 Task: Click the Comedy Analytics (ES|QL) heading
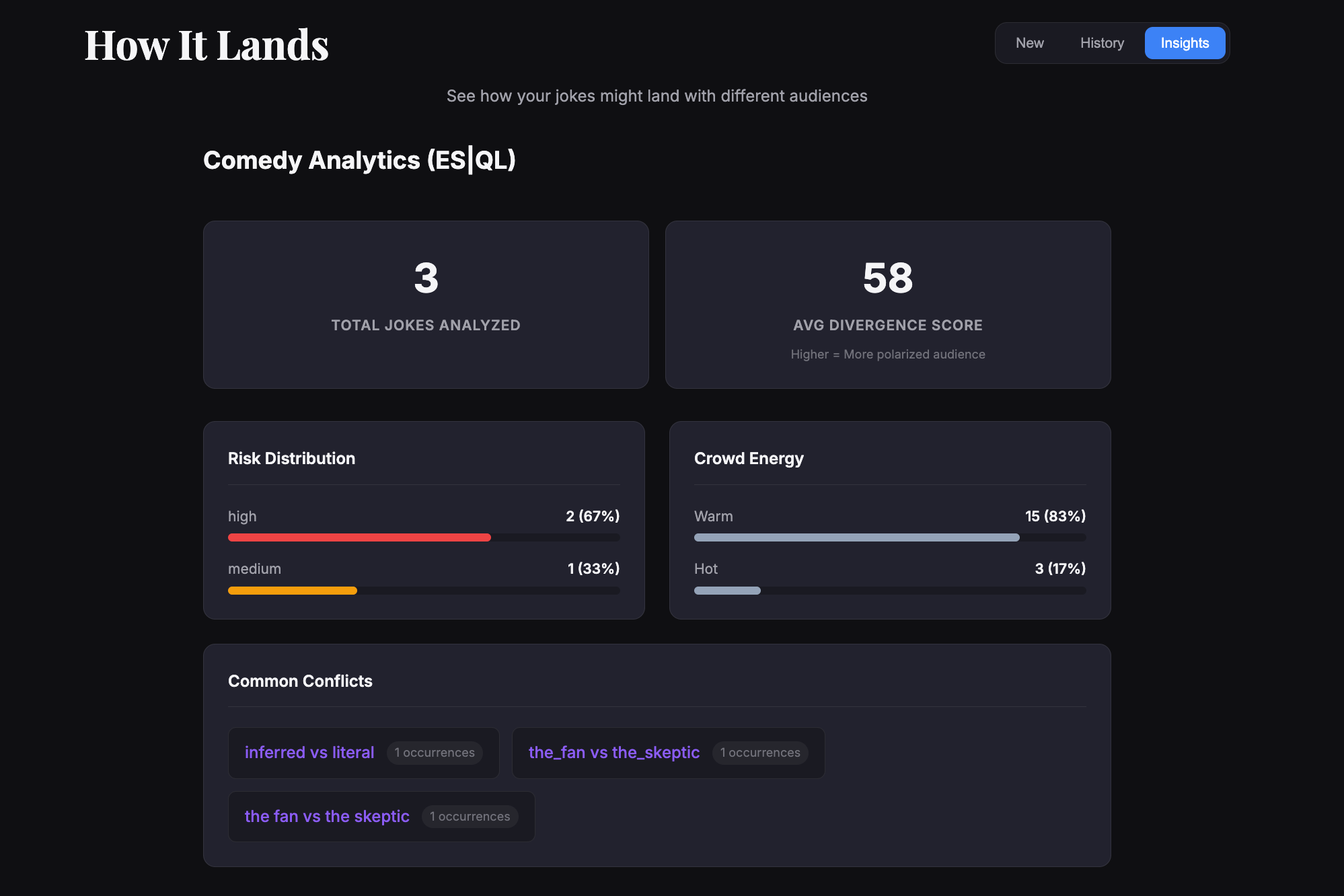coord(359,160)
